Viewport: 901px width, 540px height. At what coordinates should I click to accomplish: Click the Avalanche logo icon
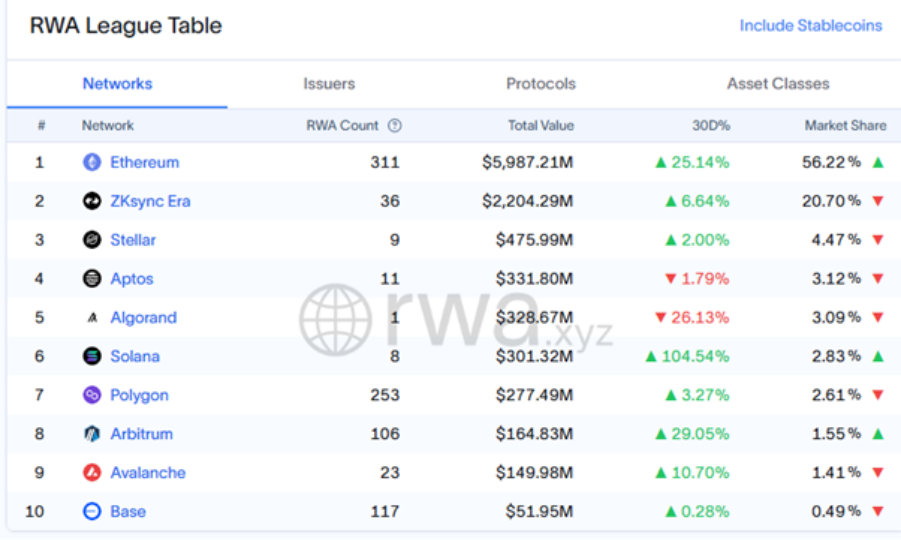coord(92,472)
